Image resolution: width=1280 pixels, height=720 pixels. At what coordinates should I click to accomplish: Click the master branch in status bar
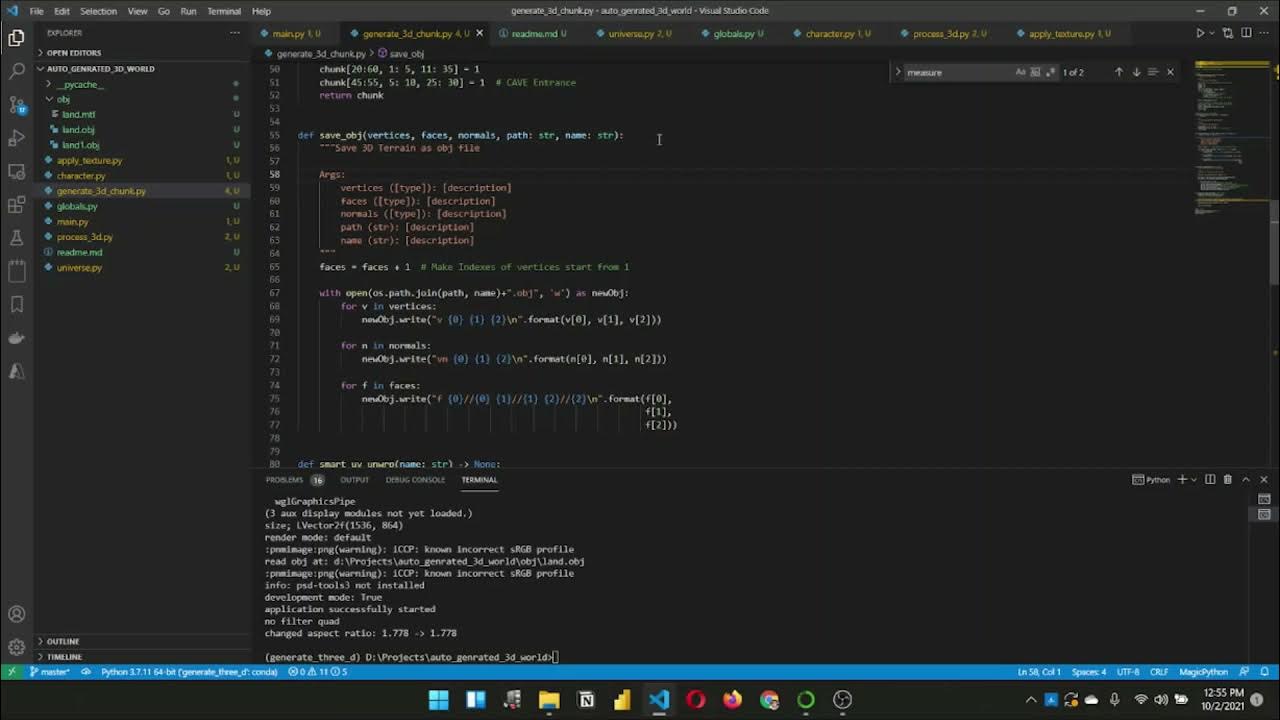50,672
